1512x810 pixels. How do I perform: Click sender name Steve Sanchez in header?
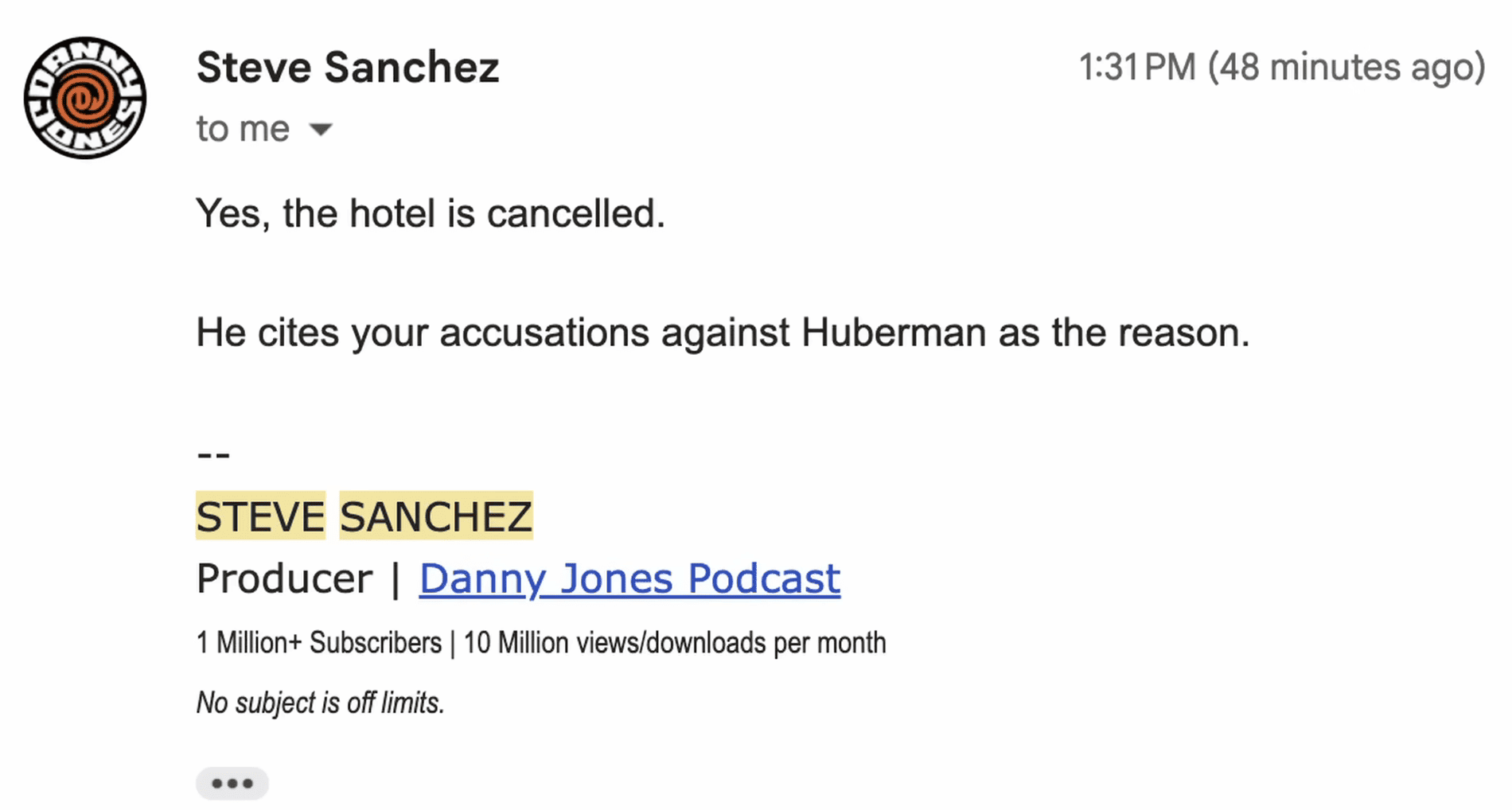348,68
